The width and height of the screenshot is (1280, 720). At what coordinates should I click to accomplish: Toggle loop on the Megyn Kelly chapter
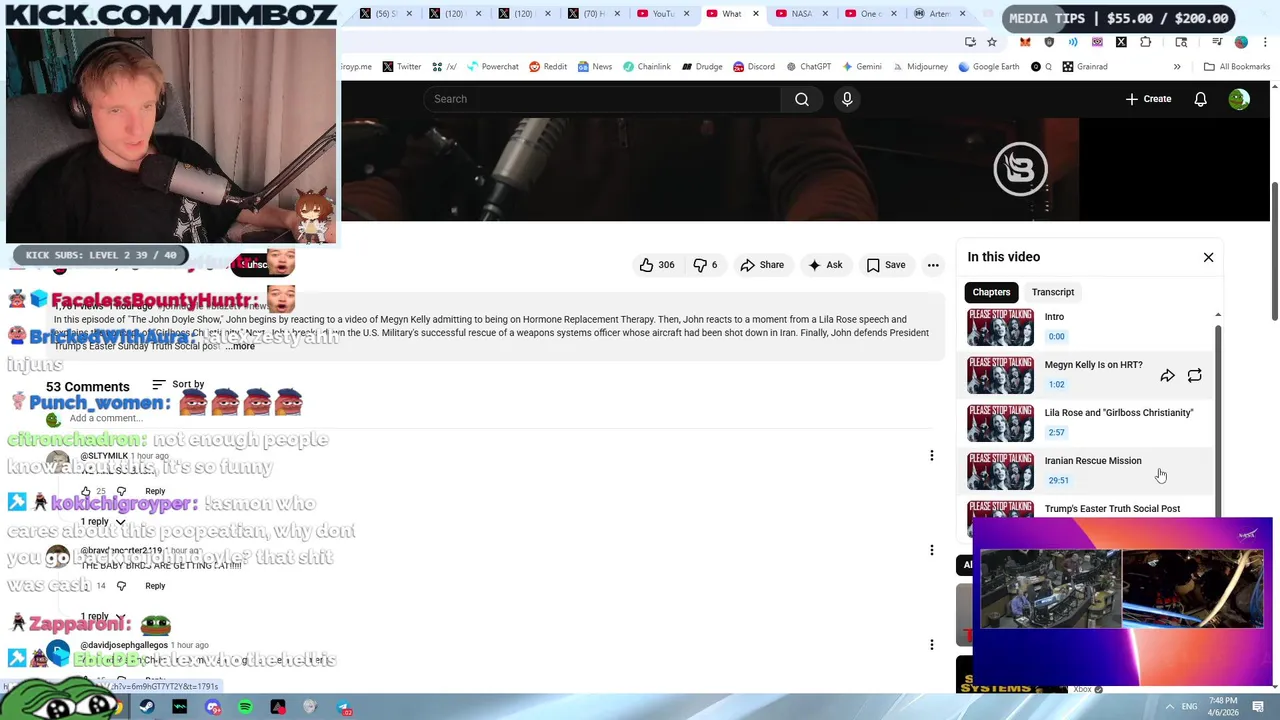[x=1194, y=376]
